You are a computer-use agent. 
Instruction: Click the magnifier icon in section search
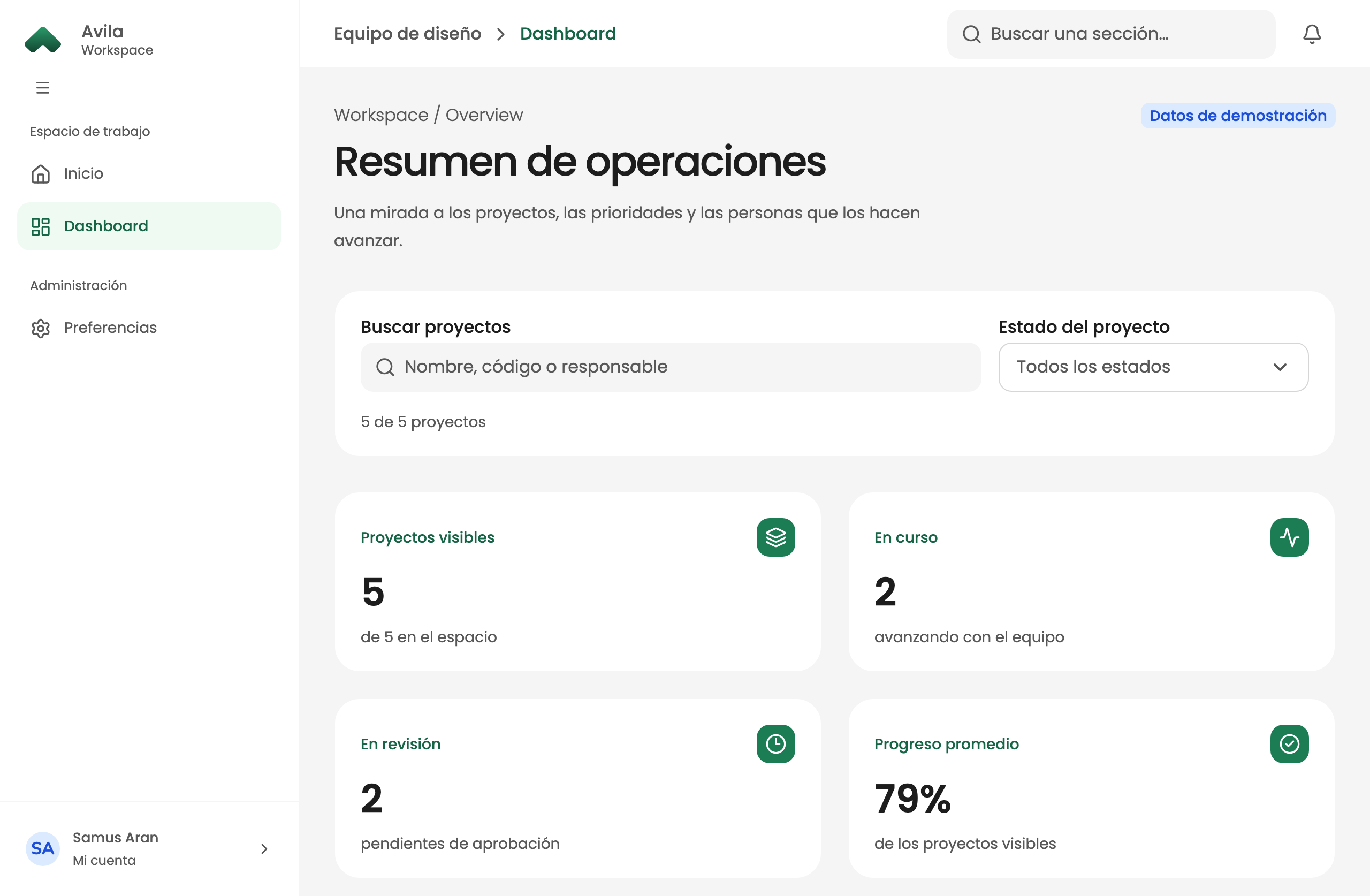[971, 34]
